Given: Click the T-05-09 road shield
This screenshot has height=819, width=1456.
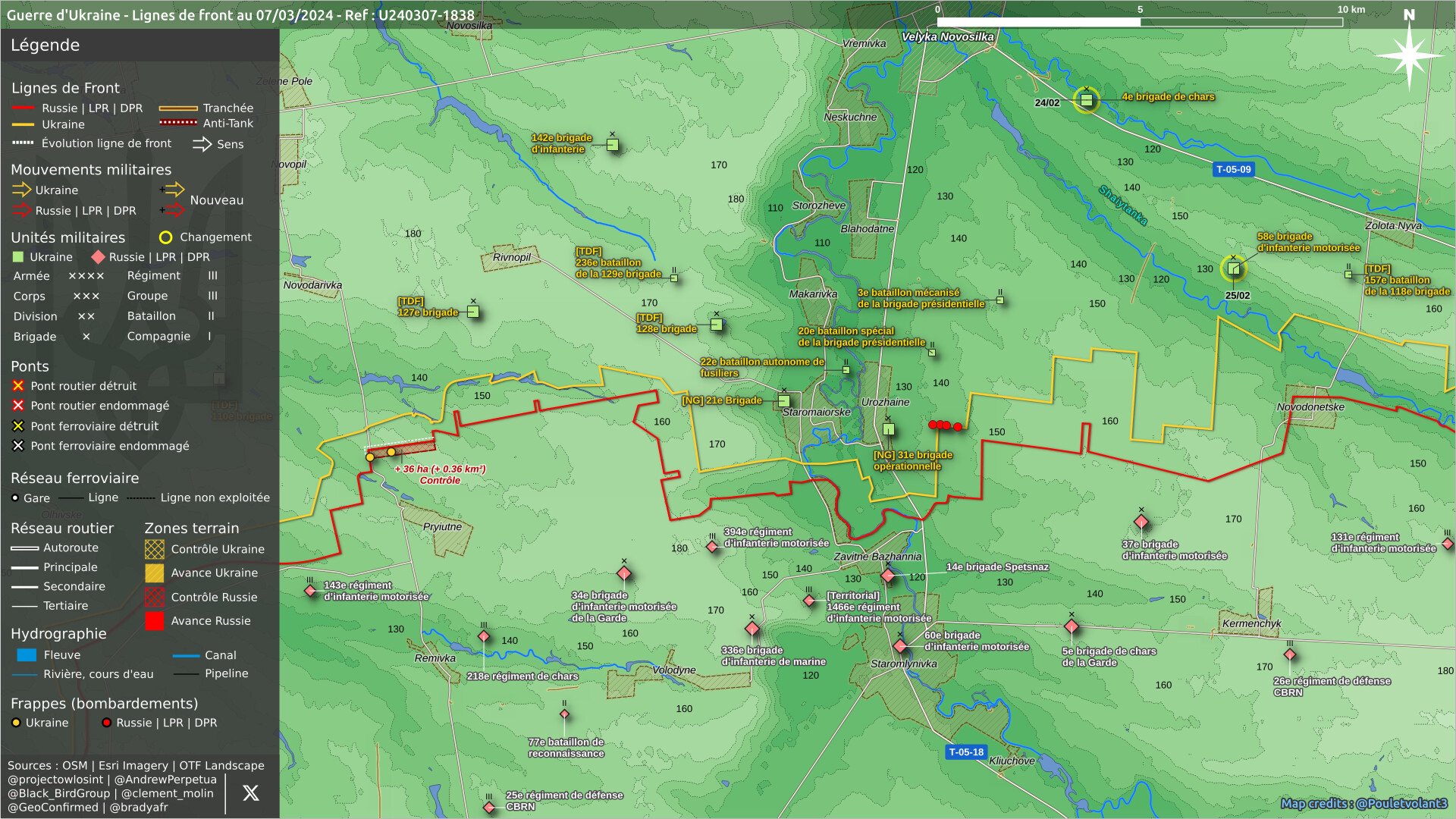Looking at the screenshot, I should pos(1234,169).
